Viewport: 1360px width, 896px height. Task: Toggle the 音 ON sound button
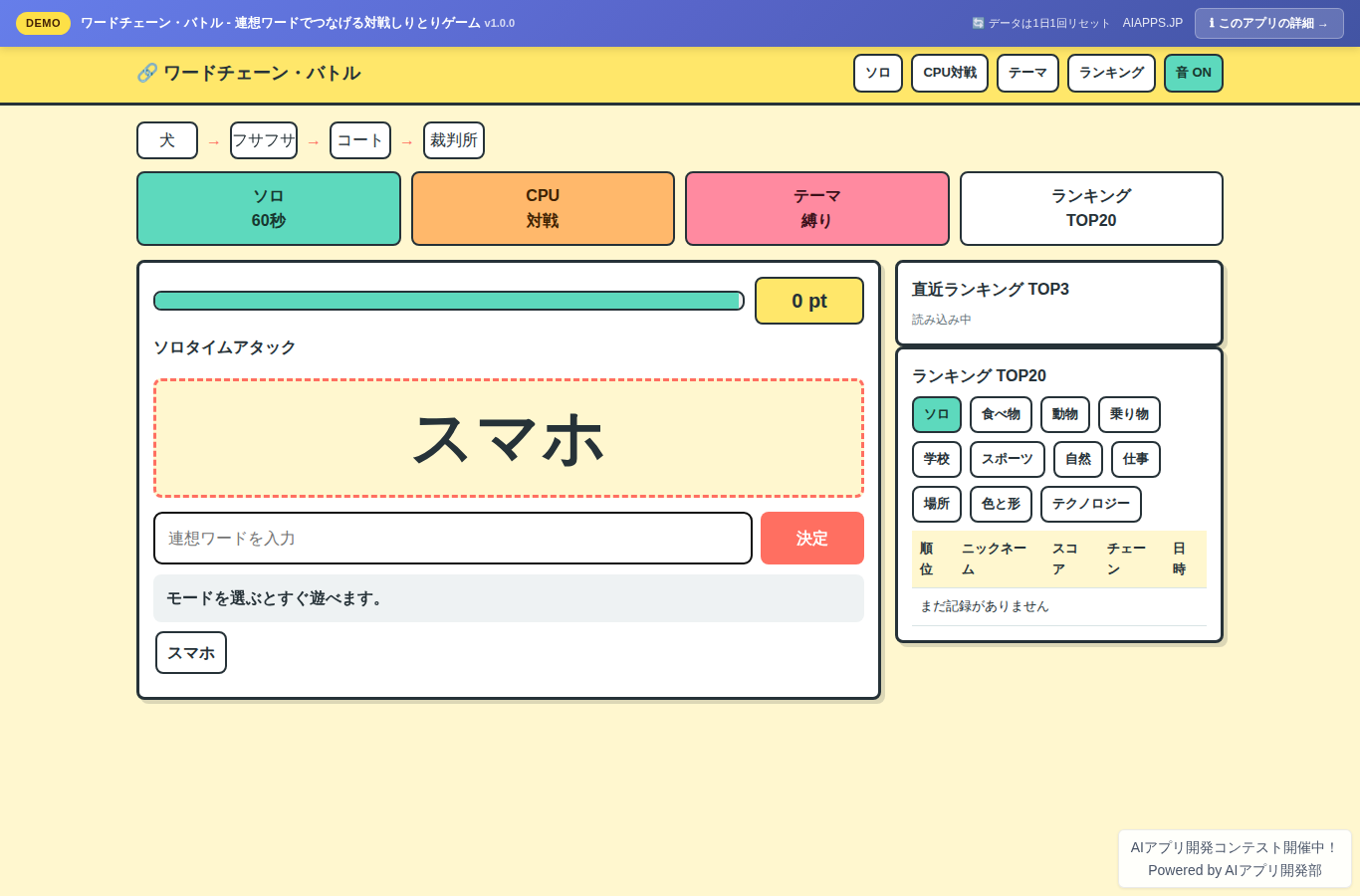(x=1193, y=73)
